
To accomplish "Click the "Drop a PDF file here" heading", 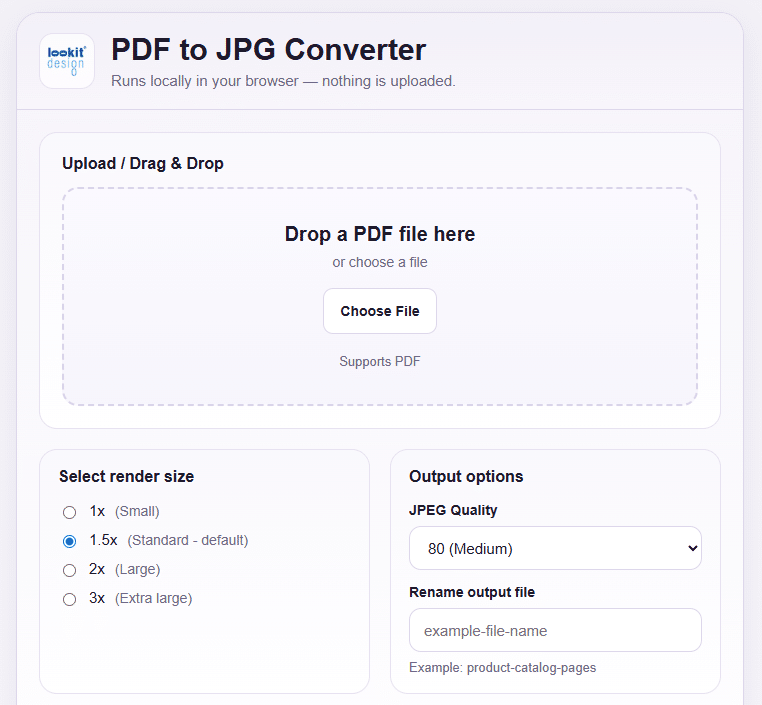I will click(x=380, y=234).
